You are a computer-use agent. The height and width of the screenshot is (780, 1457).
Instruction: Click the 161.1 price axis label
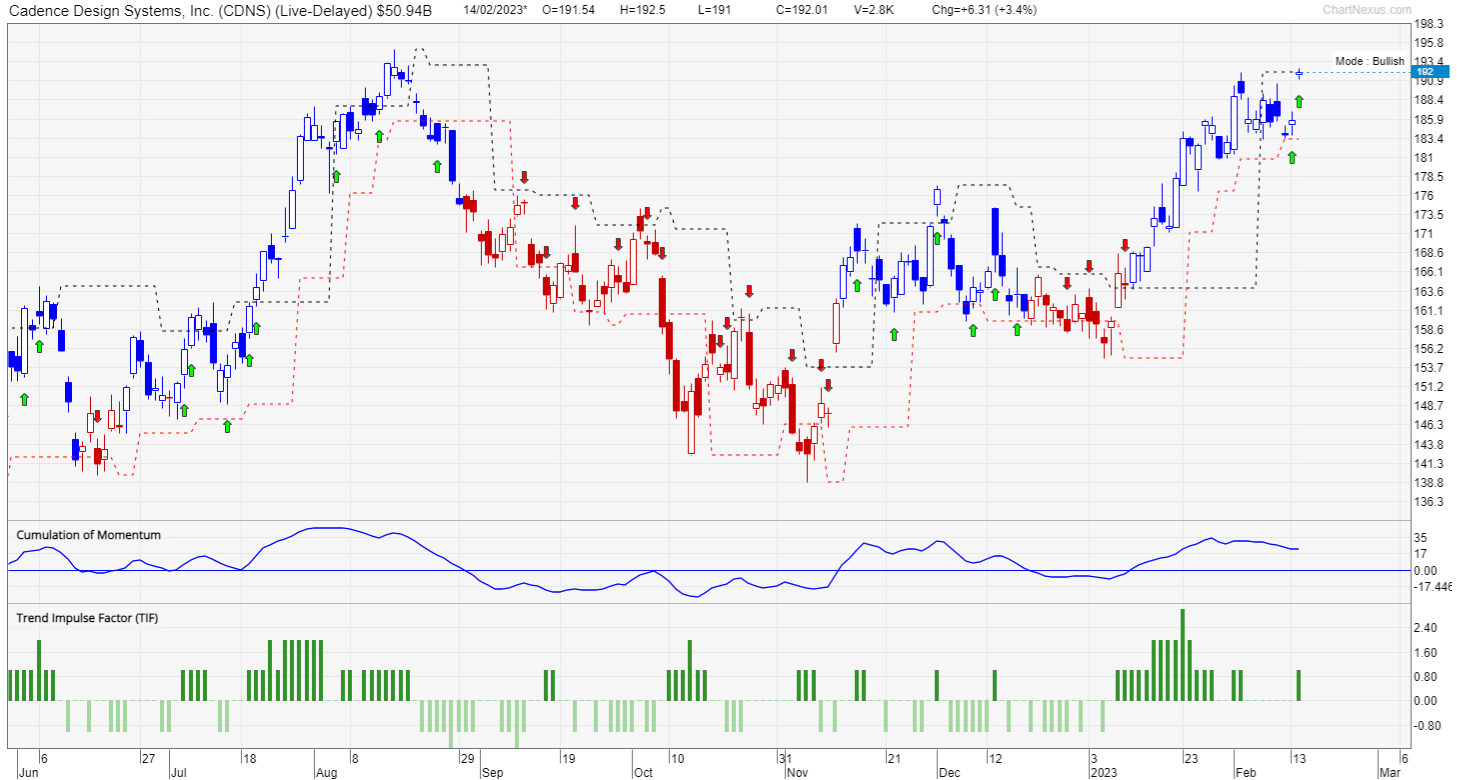(x=1429, y=311)
